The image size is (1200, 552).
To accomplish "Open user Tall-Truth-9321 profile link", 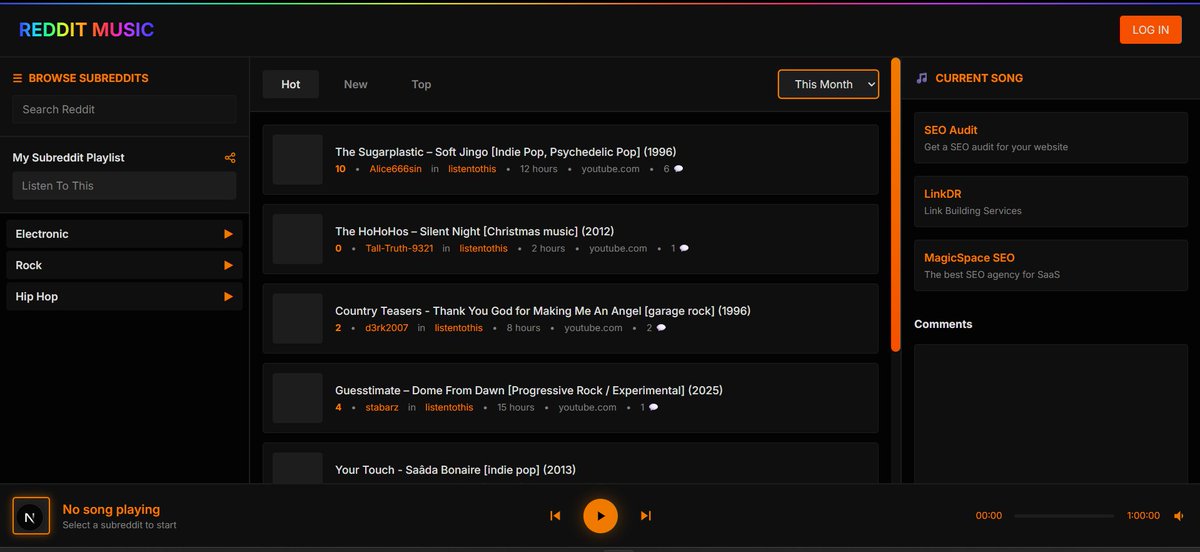I will pos(399,248).
